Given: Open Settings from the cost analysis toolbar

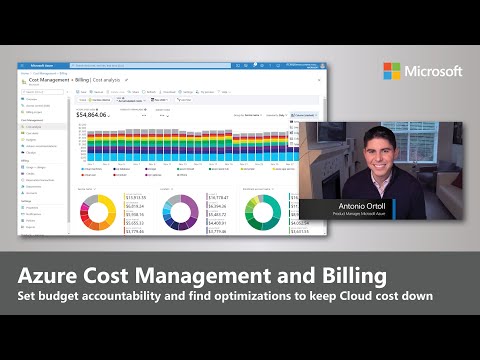Looking at the screenshot, I should [186, 92].
